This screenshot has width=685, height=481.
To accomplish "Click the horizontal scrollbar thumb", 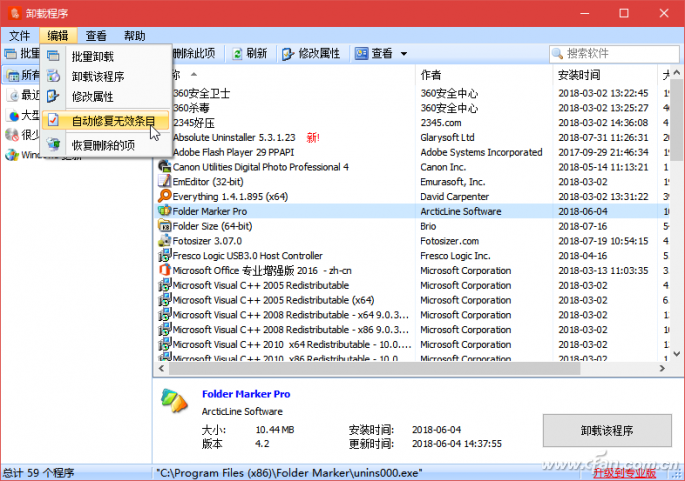I will [x=374, y=369].
